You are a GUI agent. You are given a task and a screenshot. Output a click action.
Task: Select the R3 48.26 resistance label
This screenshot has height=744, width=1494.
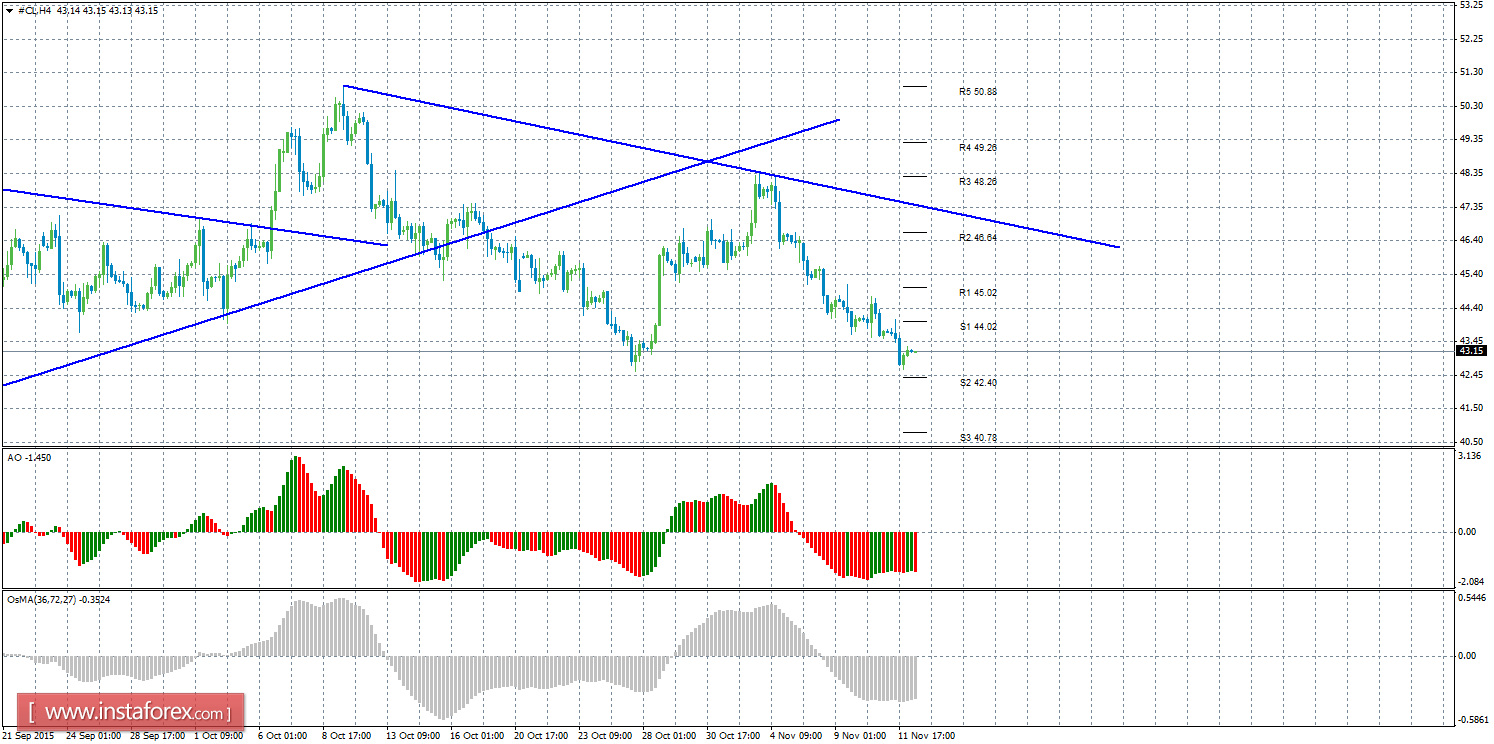pos(977,182)
